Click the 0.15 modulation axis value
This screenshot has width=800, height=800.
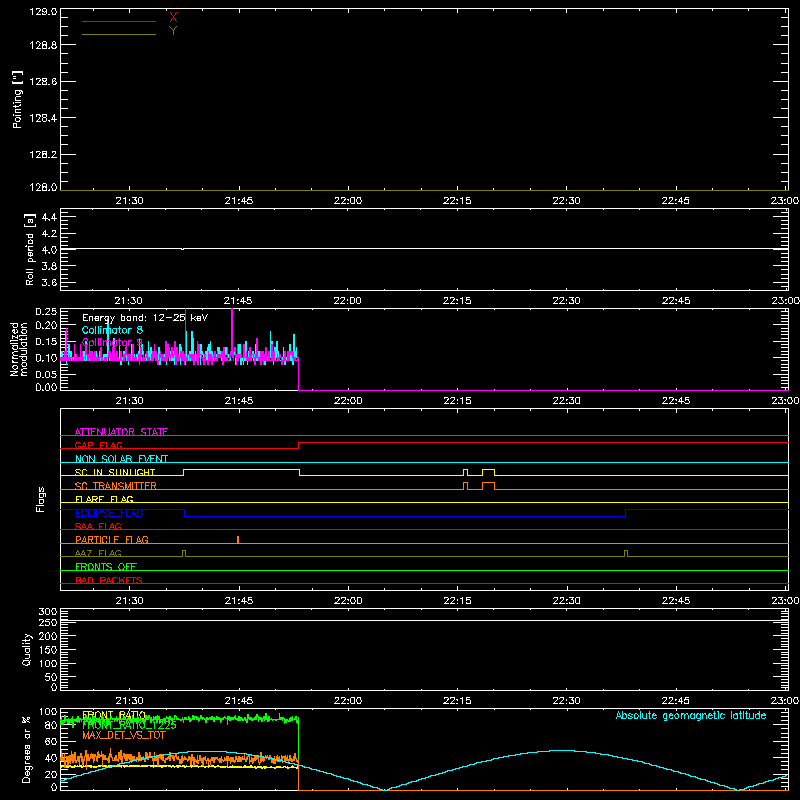coord(46,341)
